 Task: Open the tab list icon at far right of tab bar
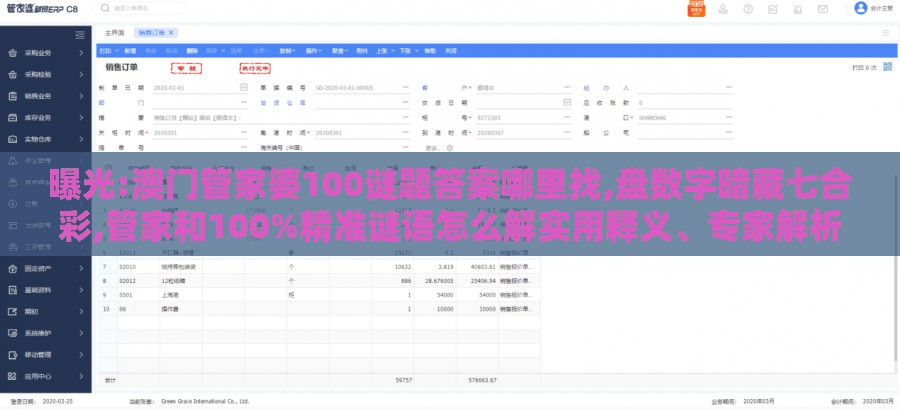(885, 33)
